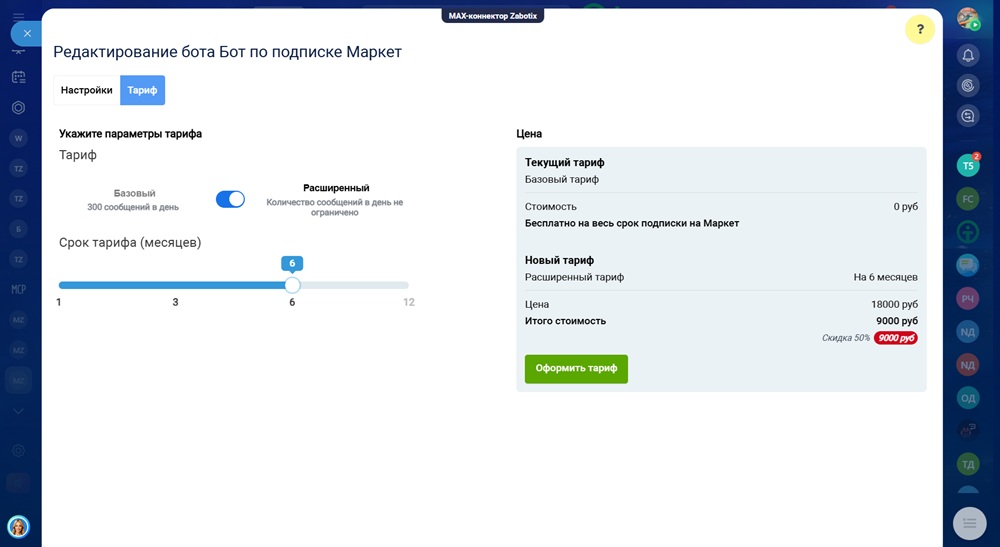Open the ОД chat avatar

coord(967,398)
